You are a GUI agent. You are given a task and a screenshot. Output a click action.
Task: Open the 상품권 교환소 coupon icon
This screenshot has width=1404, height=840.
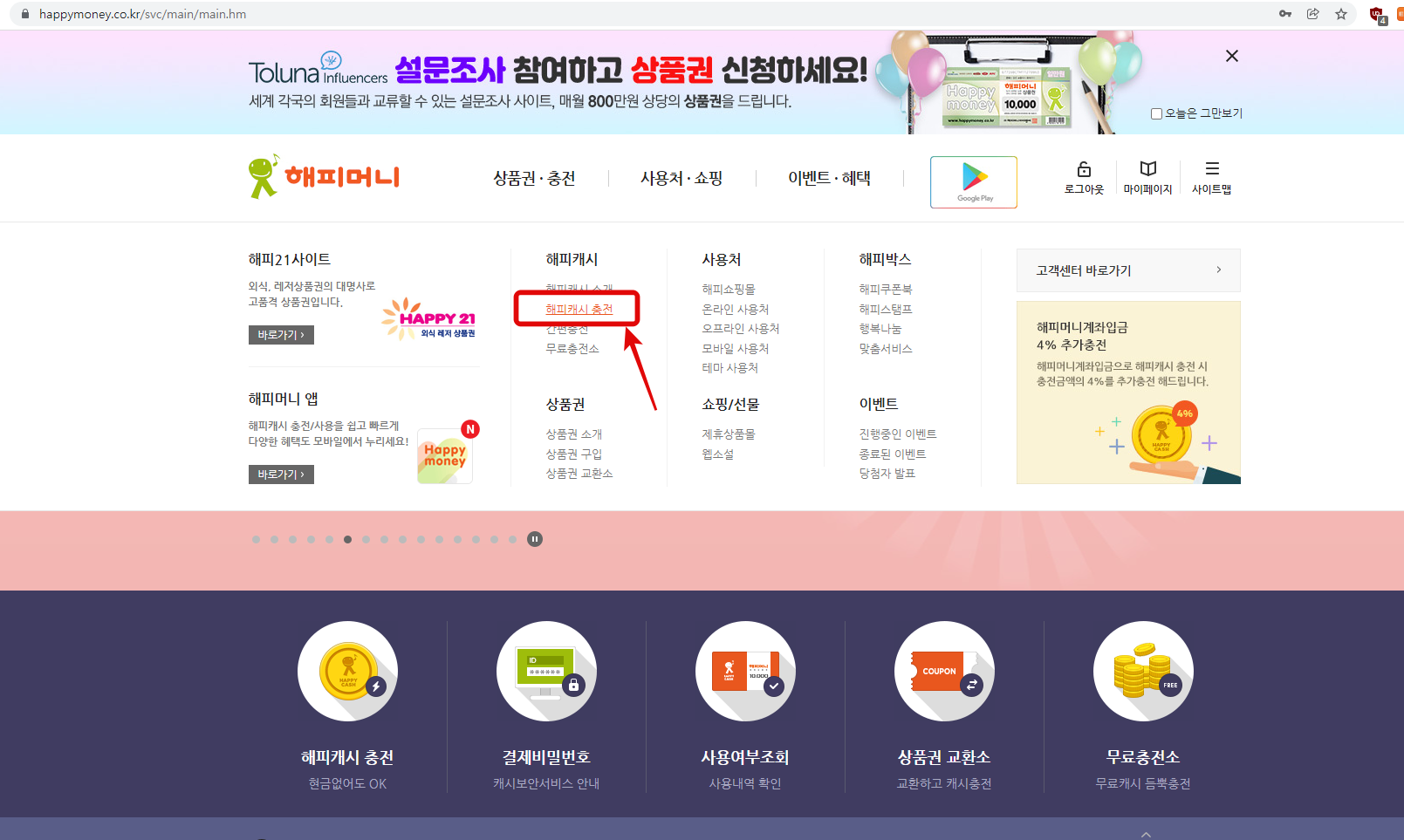(x=944, y=671)
